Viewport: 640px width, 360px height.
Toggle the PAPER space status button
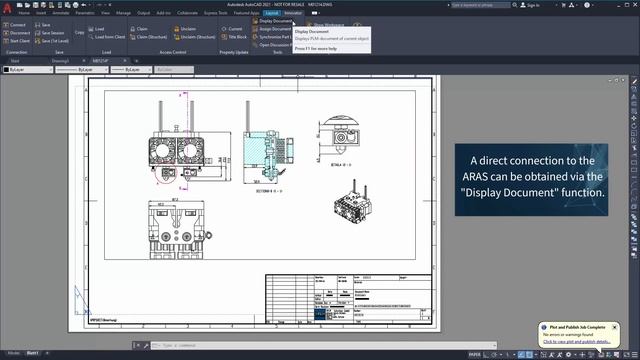474,354
